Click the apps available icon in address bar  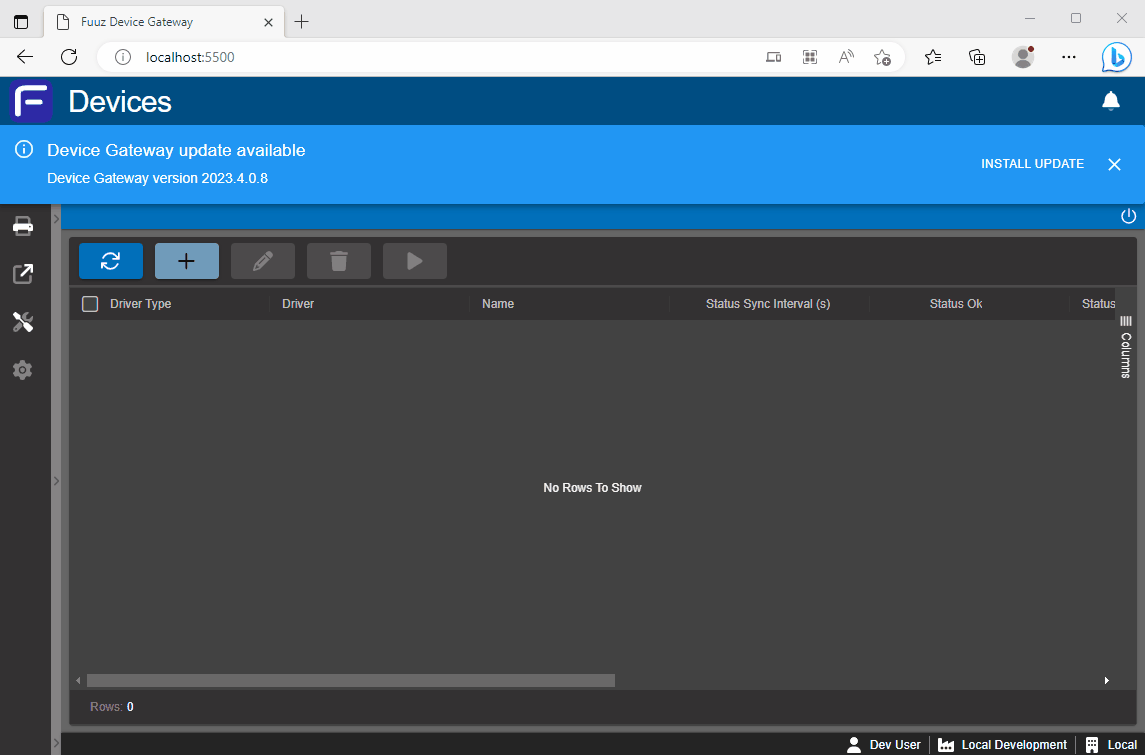810,57
